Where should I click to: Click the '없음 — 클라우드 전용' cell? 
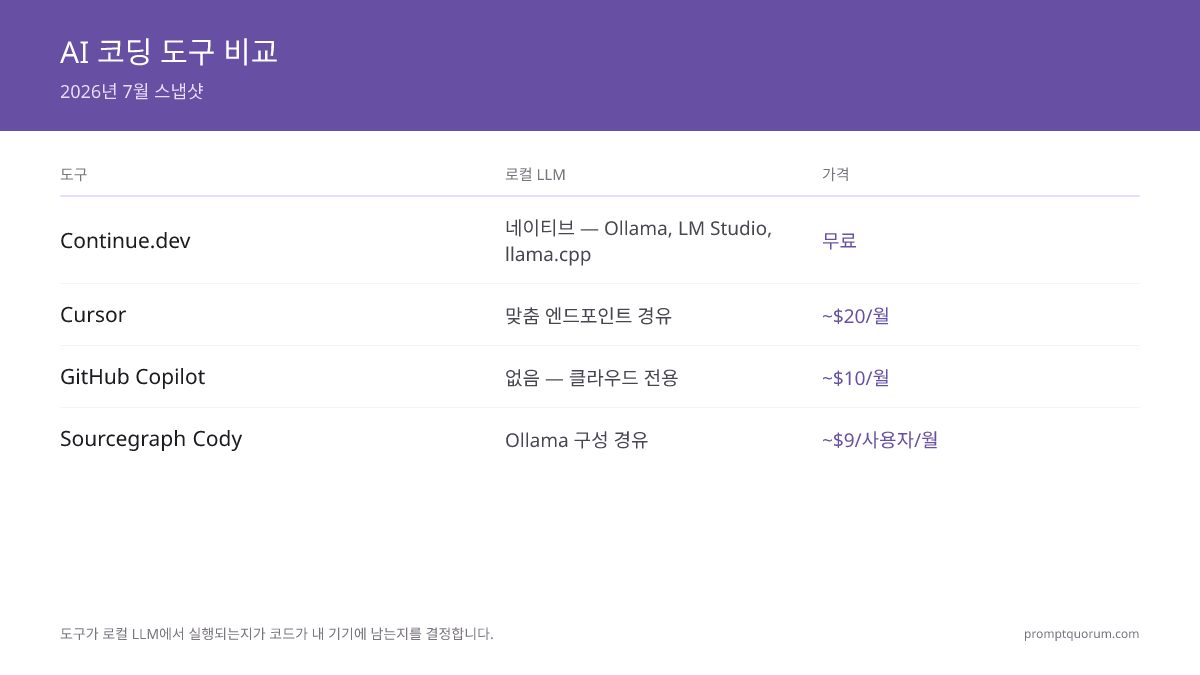tap(591, 378)
